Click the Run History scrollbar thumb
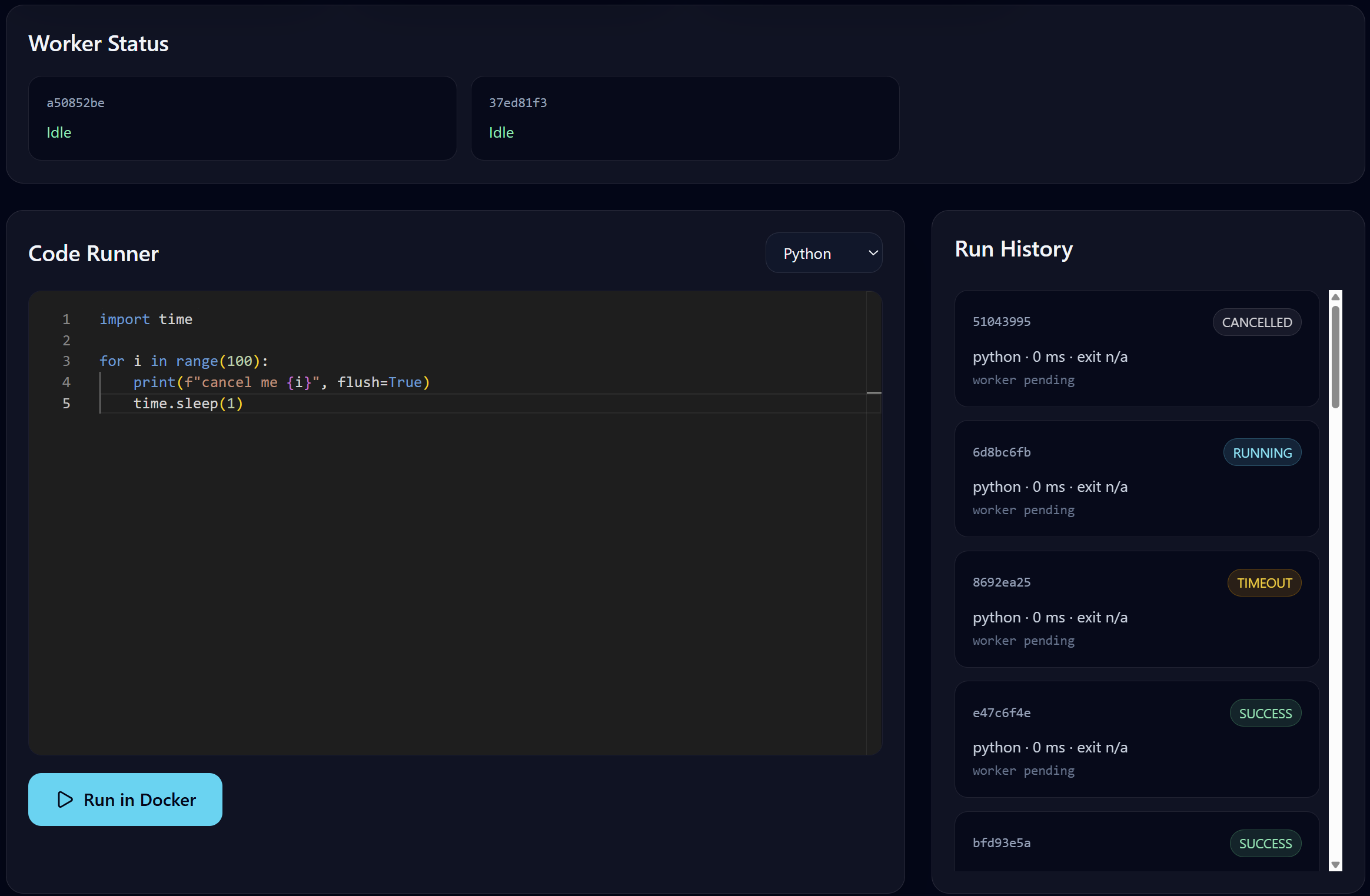Screen dimensions: 1370x896 click(x=1335, y=357)
